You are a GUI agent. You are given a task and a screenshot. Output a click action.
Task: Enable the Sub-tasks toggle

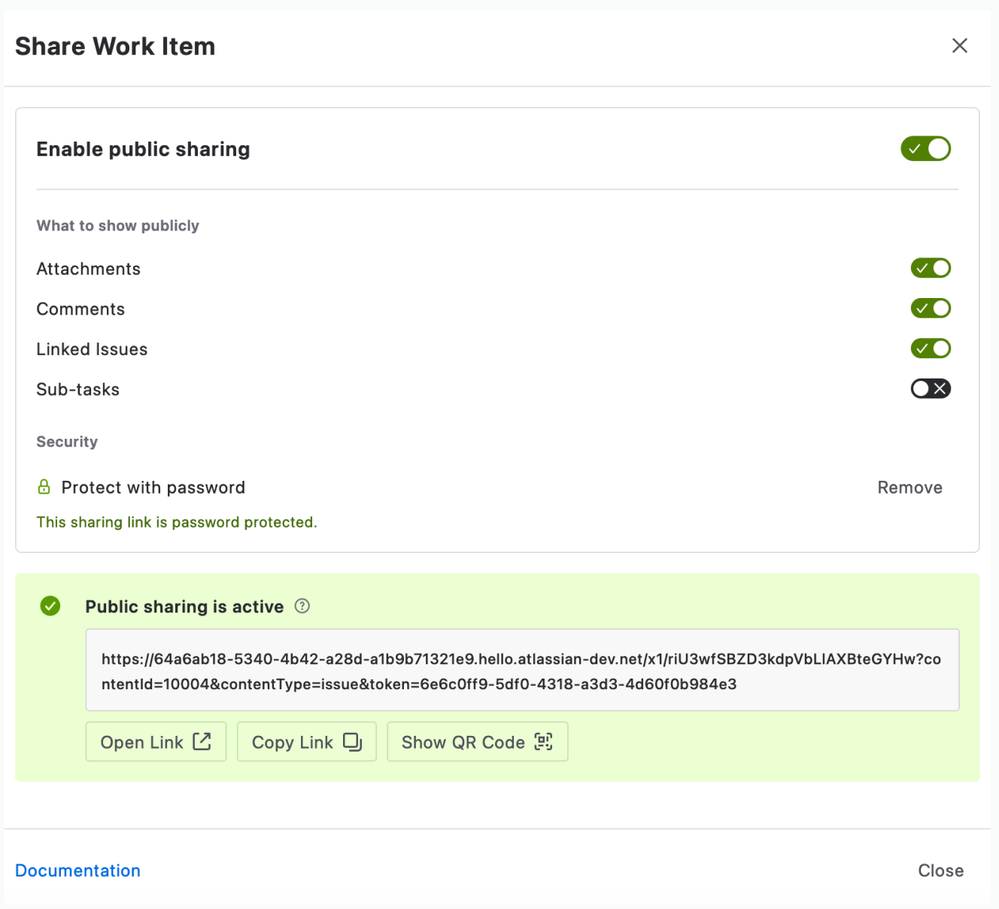(x=930, y=389)
